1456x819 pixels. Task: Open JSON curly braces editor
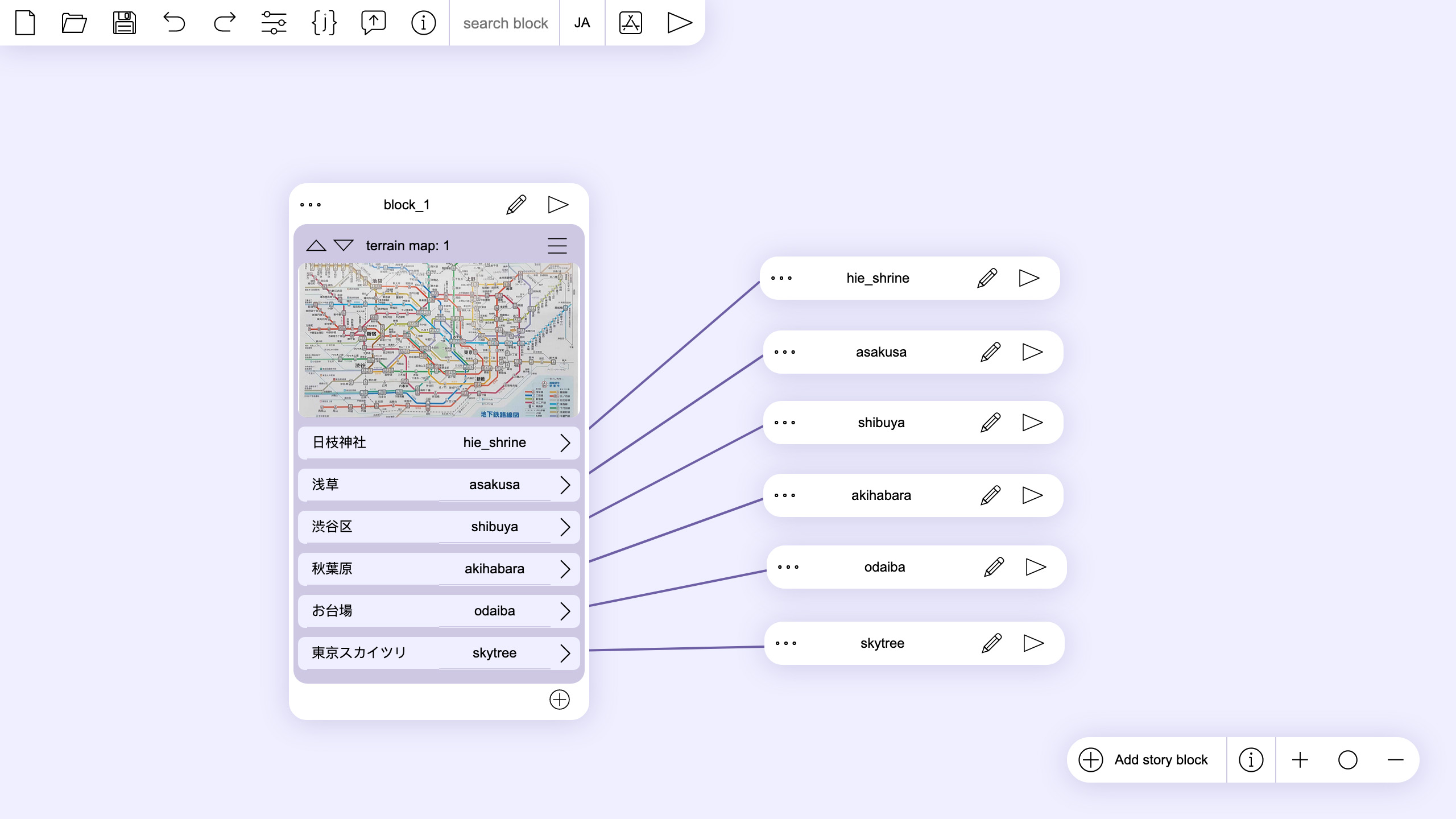(x=324, y=23)
